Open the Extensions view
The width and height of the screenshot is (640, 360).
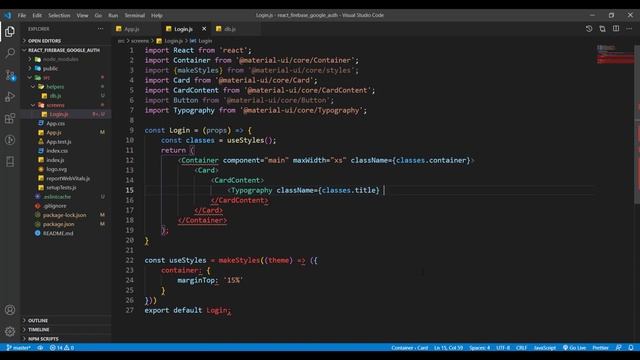10,118
